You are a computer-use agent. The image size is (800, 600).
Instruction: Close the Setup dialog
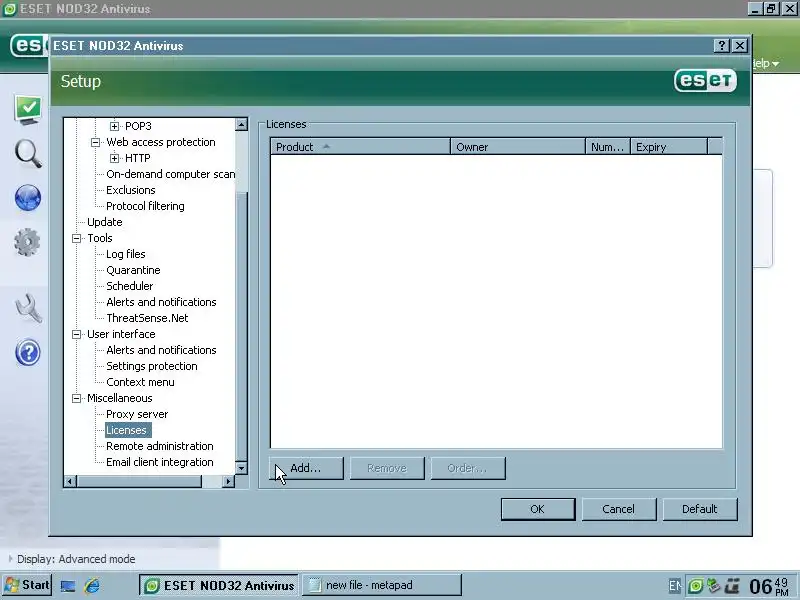pos(740,46)
